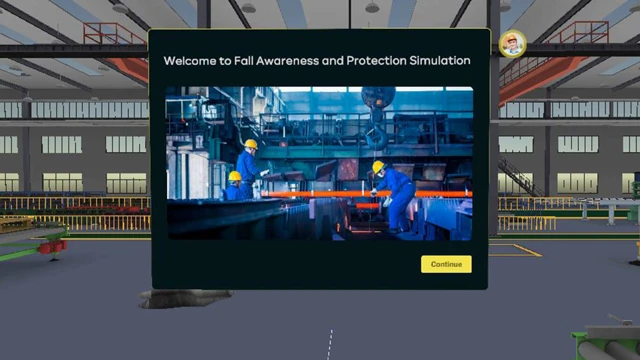Click the glowing orange steel bar in photo
Screen dimensions: 640x360
pos(366,194)
